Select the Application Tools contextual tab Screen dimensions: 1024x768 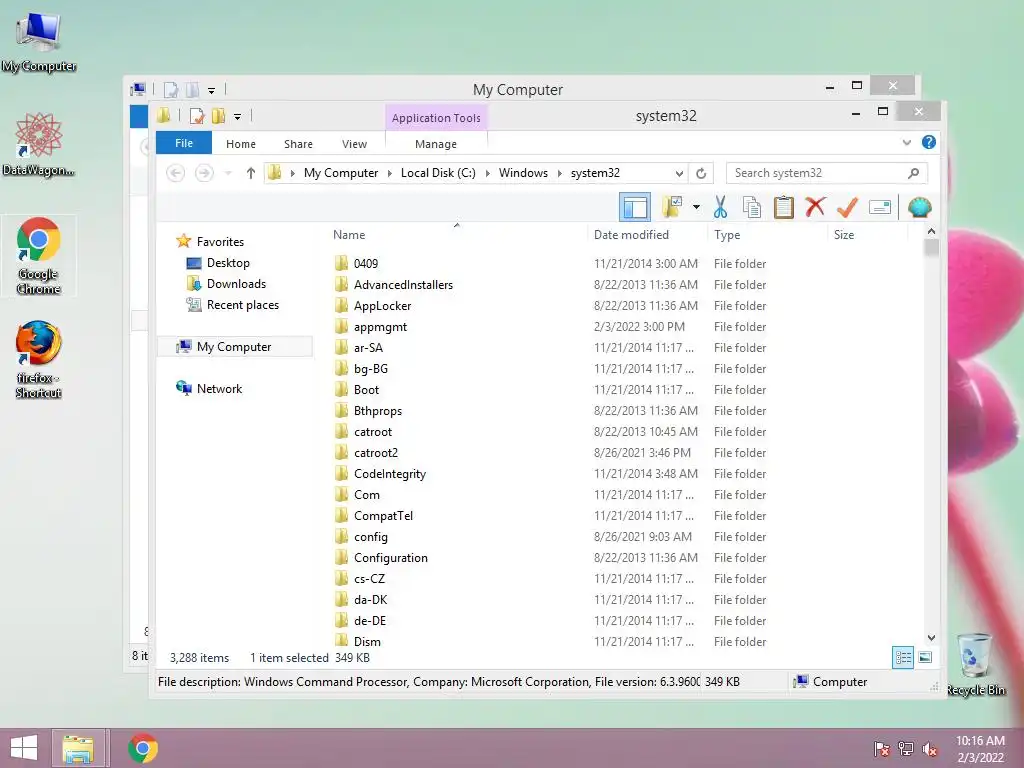[436, 118]
